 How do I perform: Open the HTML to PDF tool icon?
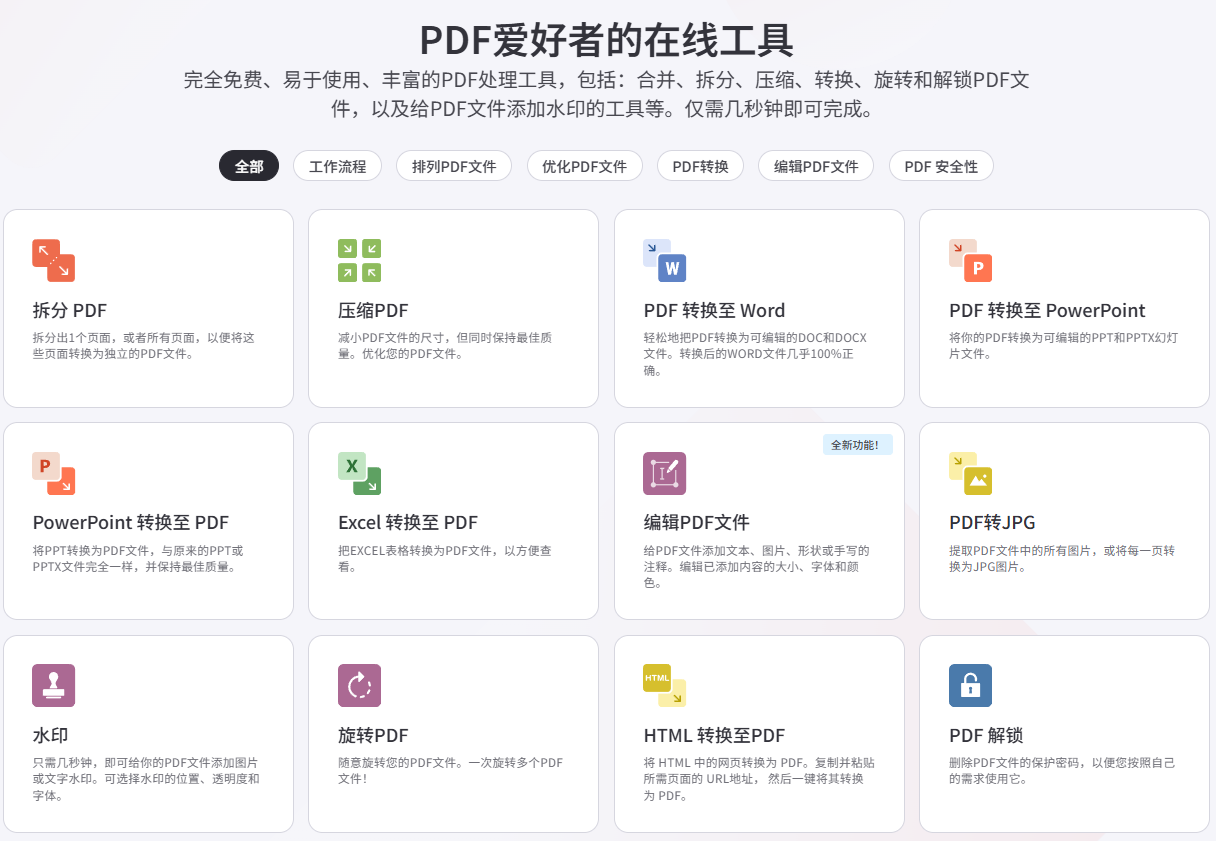coord(664,685)
